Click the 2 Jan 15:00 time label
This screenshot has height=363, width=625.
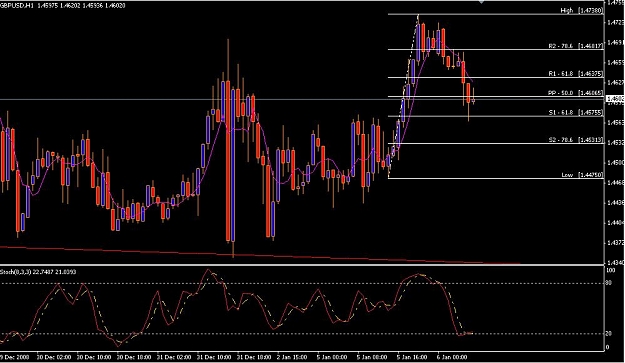293,357
